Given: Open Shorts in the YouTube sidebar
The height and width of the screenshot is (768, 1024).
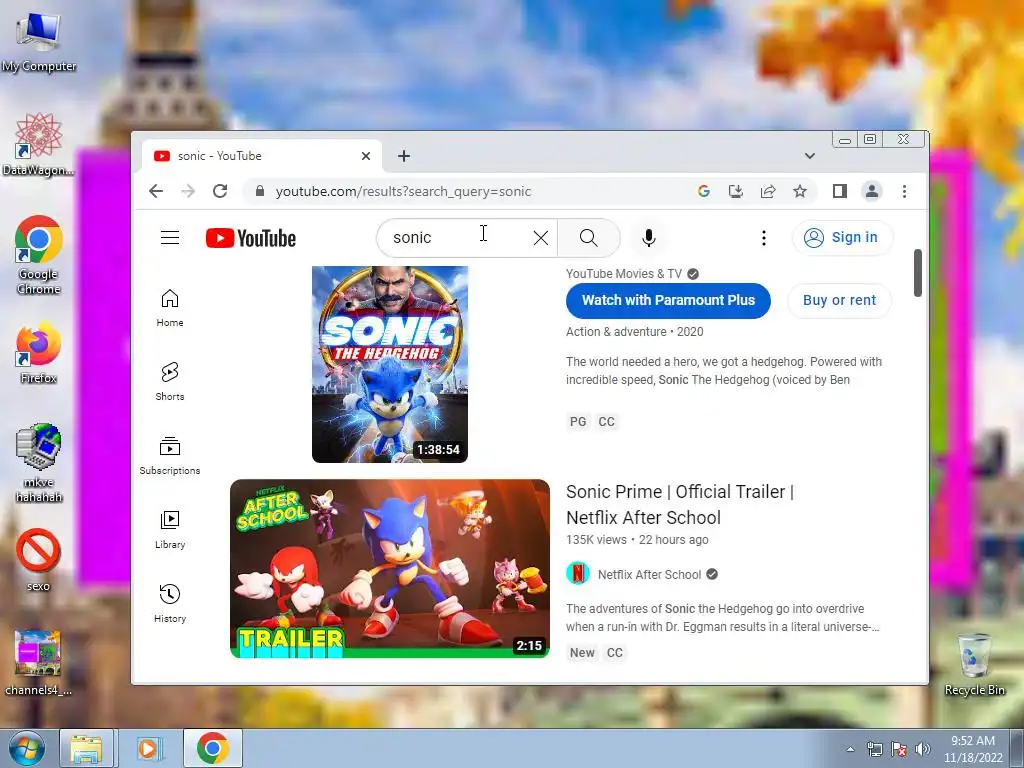Looking at the screenshot, I should pos(170,381).
